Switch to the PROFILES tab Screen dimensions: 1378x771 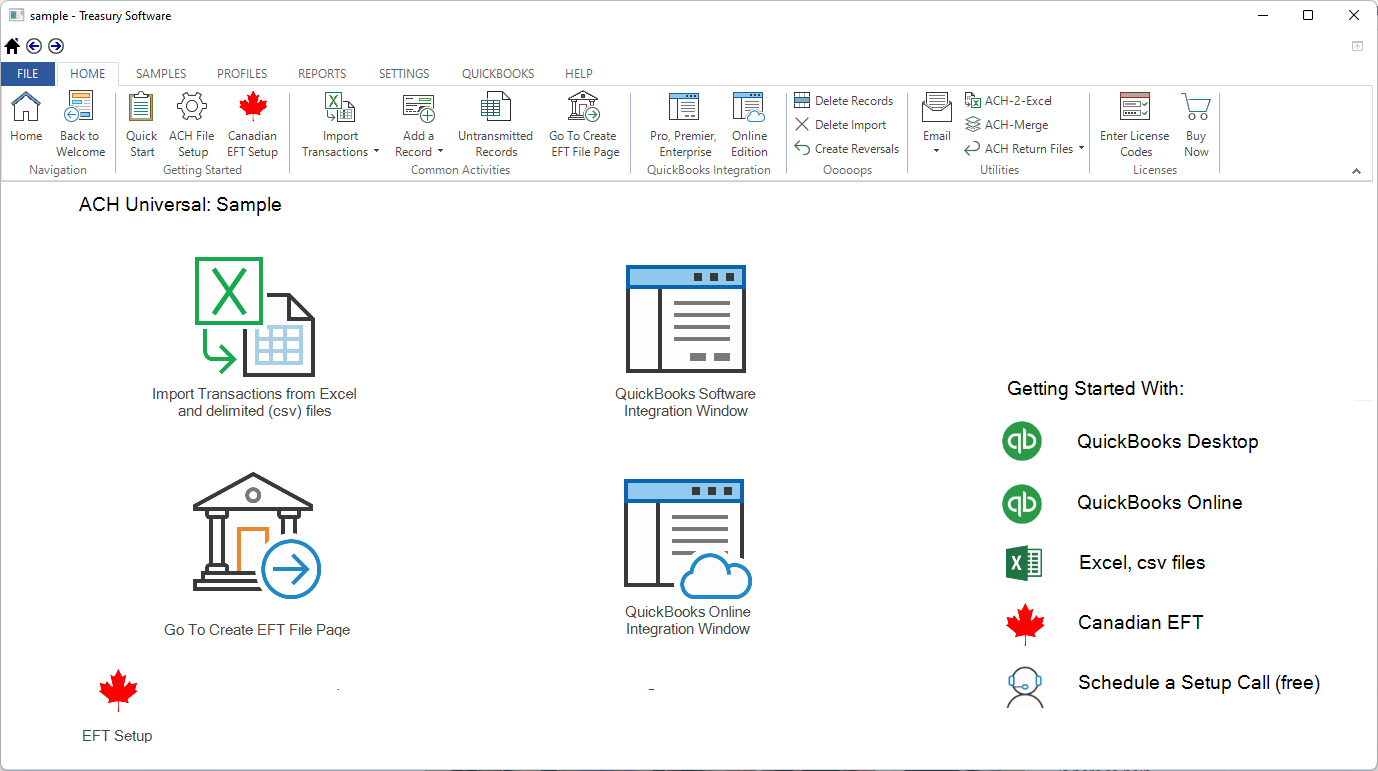(242, 73)
